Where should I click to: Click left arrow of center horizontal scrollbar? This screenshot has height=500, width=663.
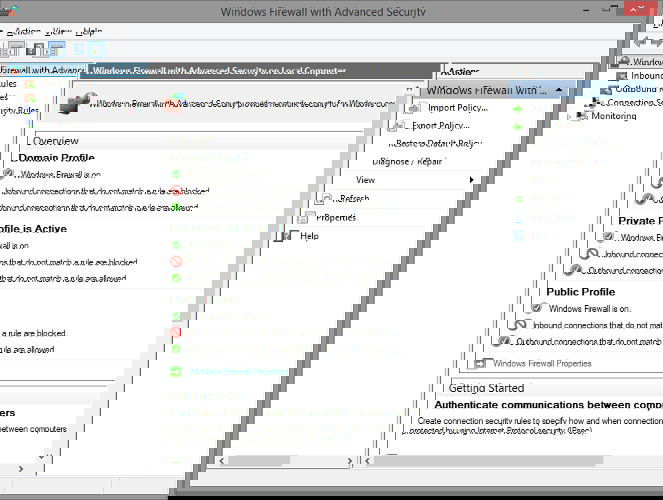pos(222,461)
